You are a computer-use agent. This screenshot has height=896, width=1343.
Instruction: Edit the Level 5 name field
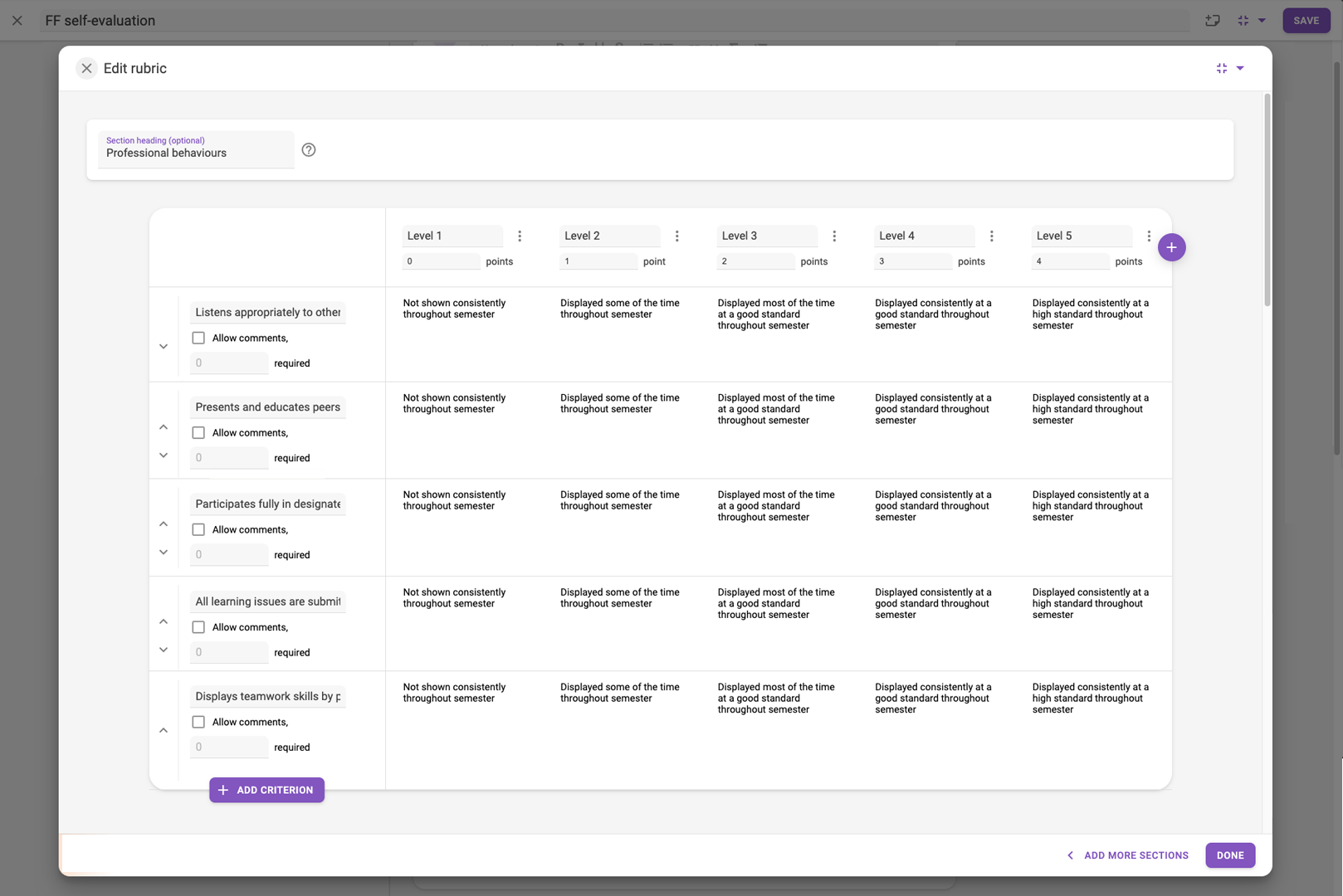[x=1082, y=236]
